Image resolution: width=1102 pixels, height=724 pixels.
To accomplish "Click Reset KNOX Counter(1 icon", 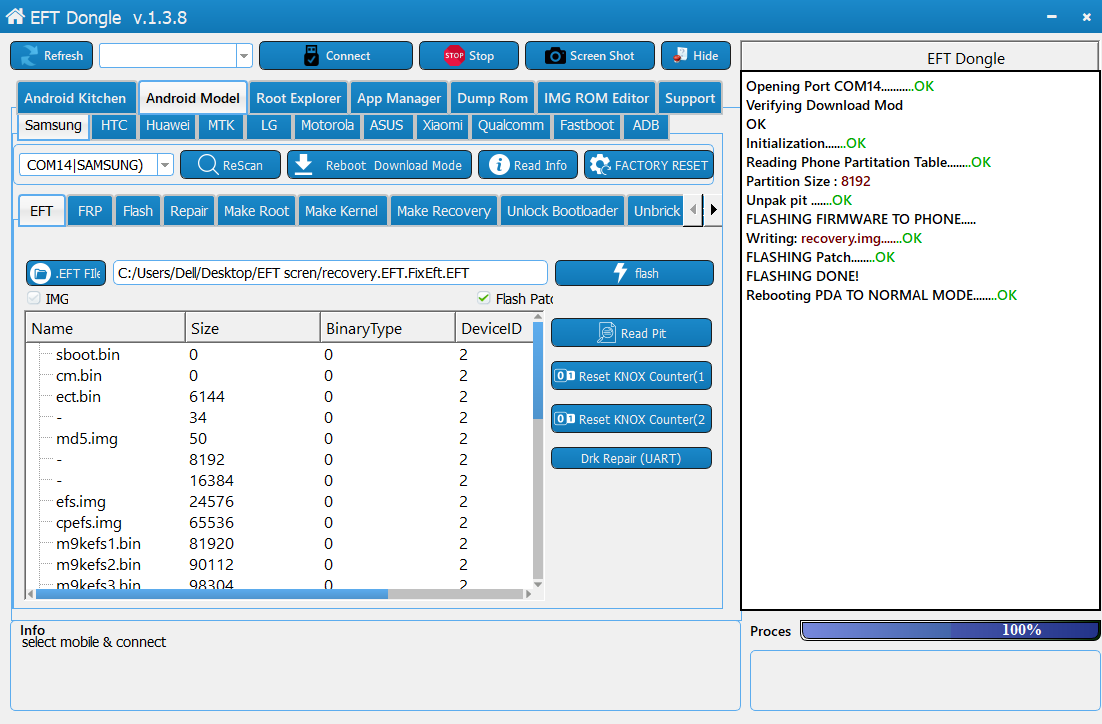I will tap(565, 376).
